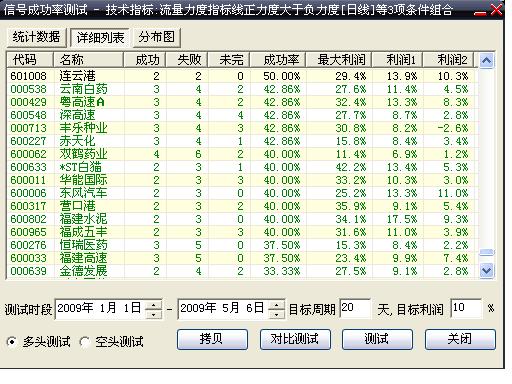Increase the end date with up spinner

point(276,304)
